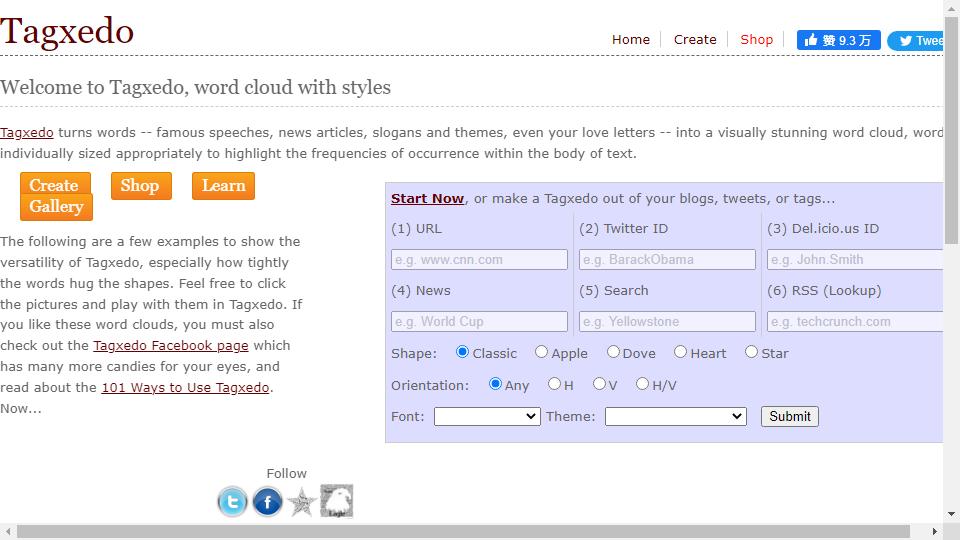Click the orange Shop button
Image resolution: width=960 pixels, height=540 pixels.
pos(141,186)
